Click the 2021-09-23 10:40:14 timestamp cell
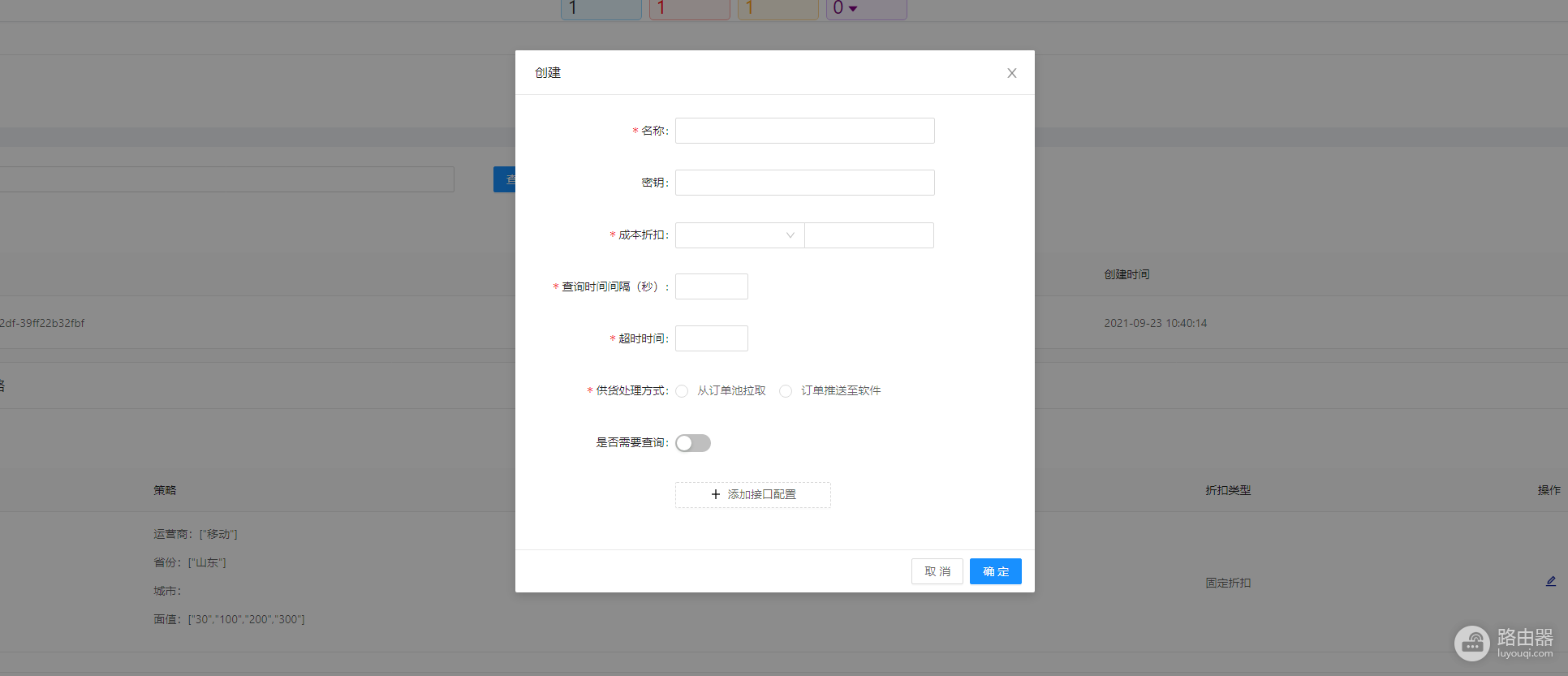 coord(1155,323)
